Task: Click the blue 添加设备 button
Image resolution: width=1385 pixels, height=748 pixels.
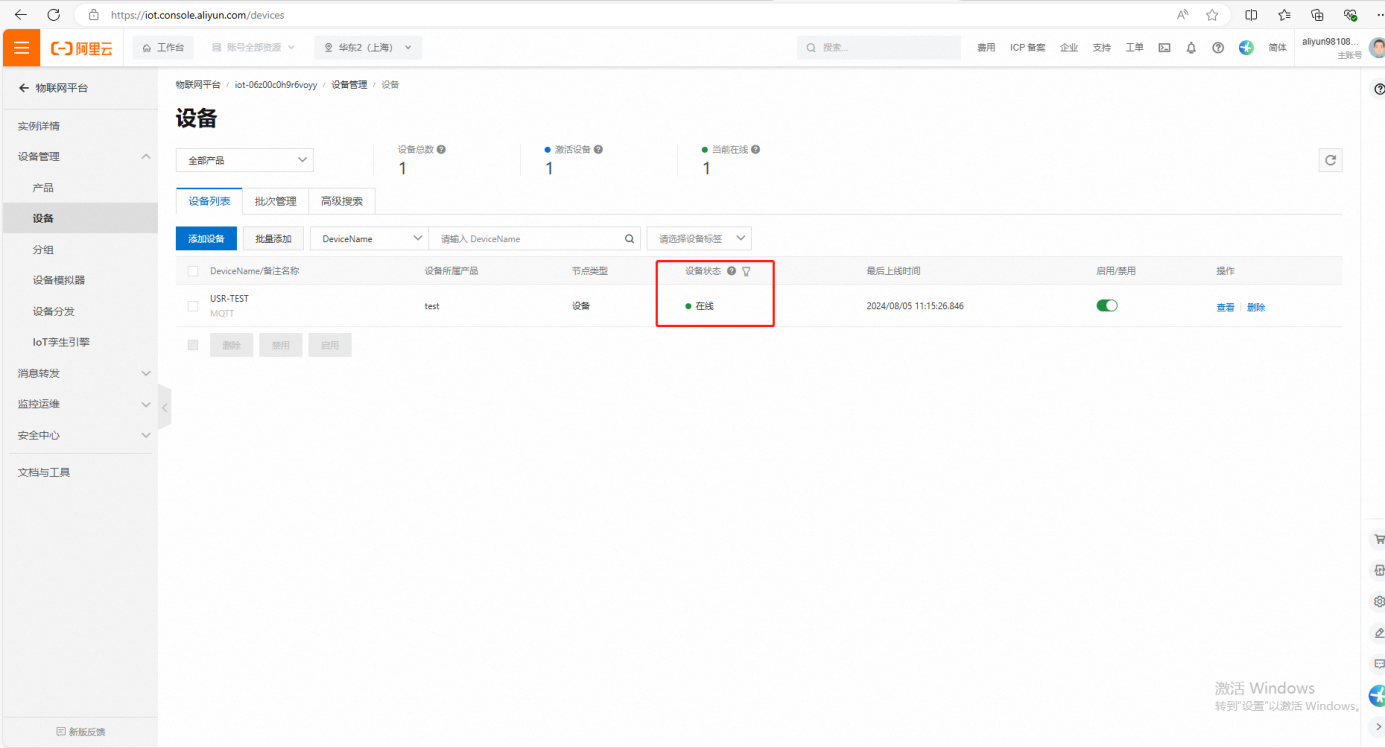Action: (x=206, y=239)
